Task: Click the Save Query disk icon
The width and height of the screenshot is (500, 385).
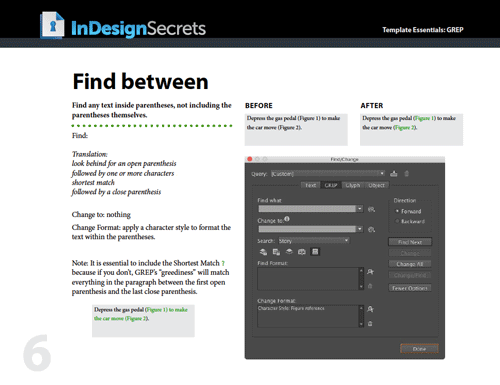Action: (394, 174)
